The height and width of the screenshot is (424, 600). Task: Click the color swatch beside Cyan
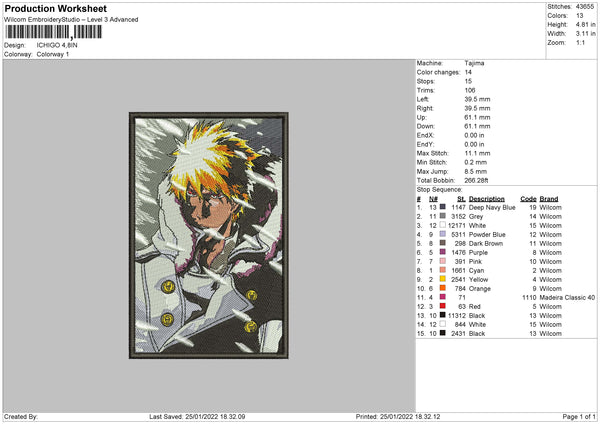(443, 270)
